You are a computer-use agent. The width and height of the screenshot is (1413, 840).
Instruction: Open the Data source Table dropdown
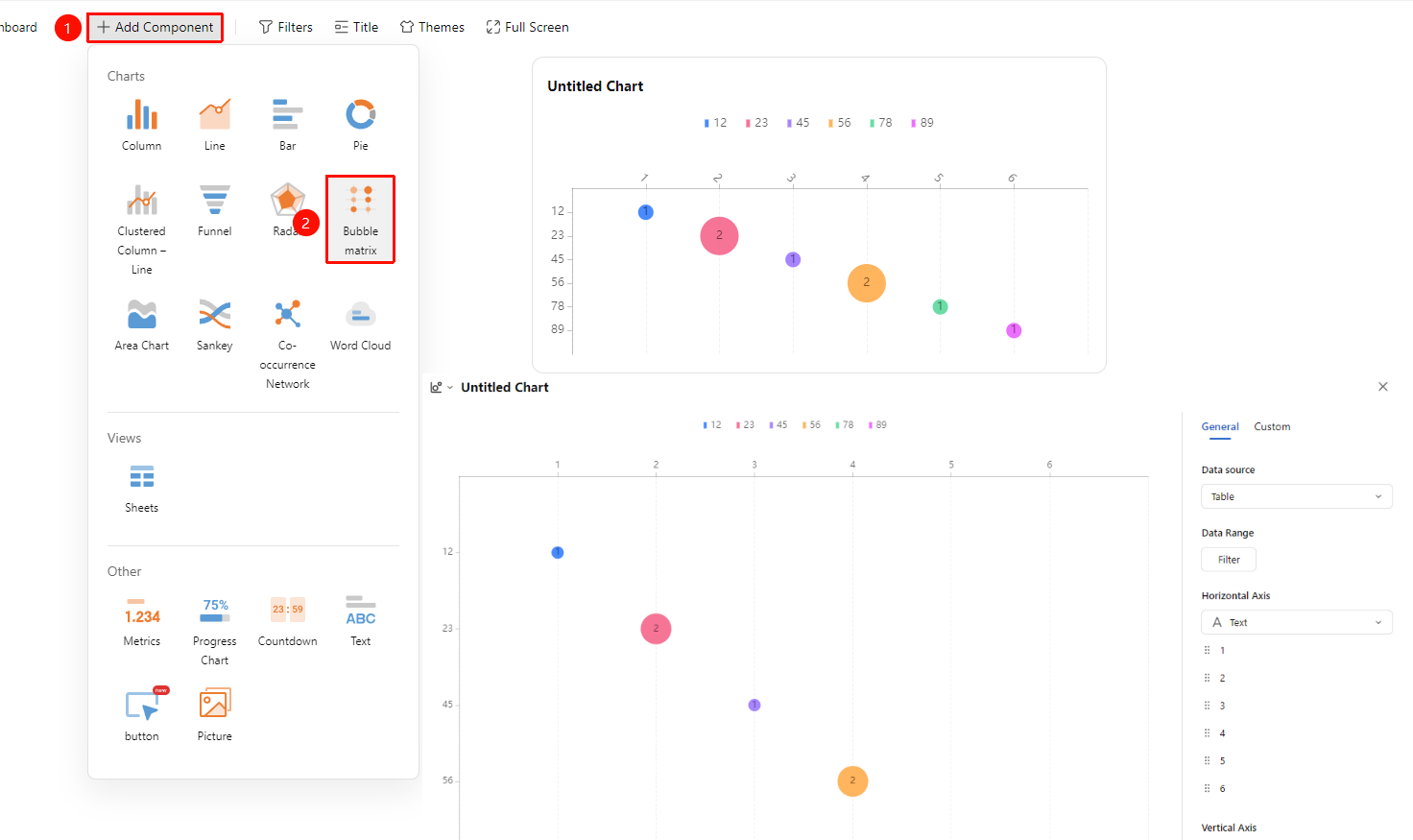pos(1296,496)
